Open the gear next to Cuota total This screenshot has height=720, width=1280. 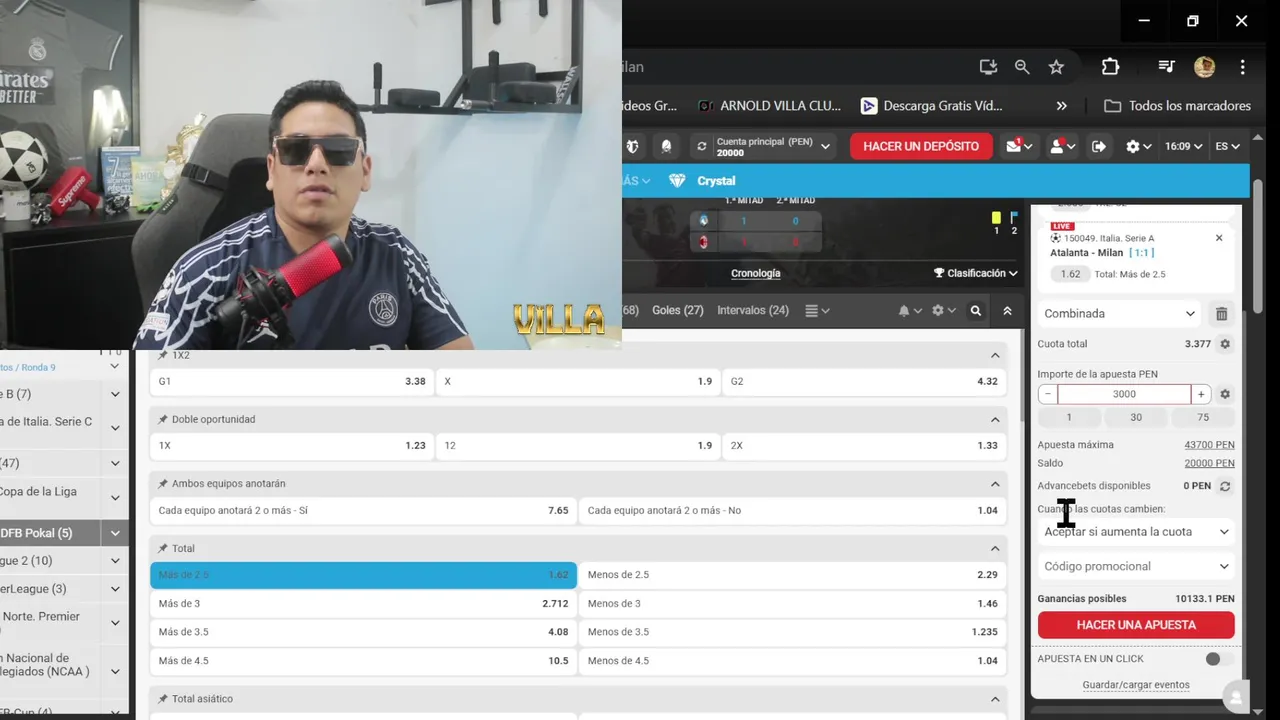click(1225, 344)
